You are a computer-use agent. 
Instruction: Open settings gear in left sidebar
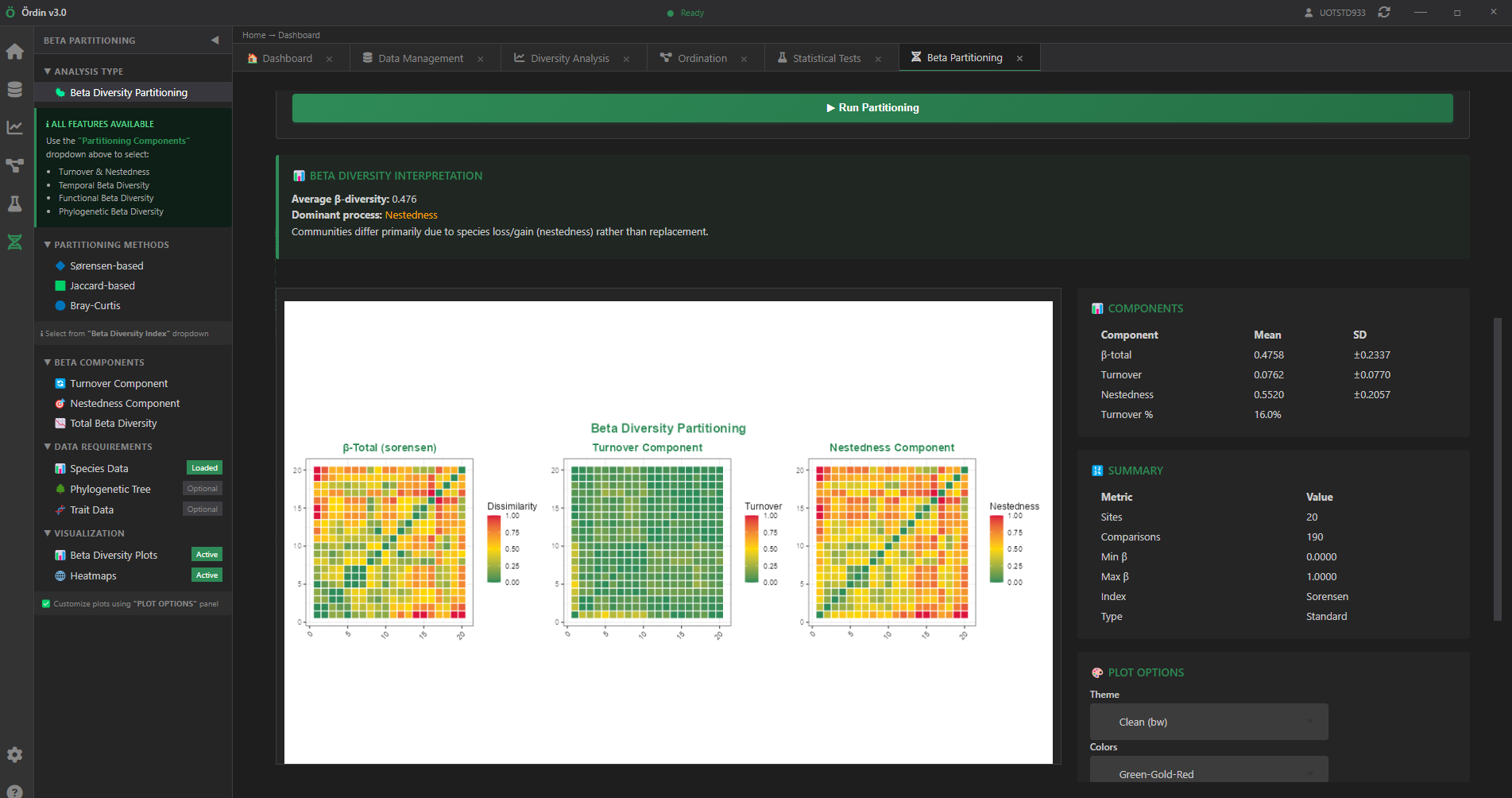coord(15,755)
